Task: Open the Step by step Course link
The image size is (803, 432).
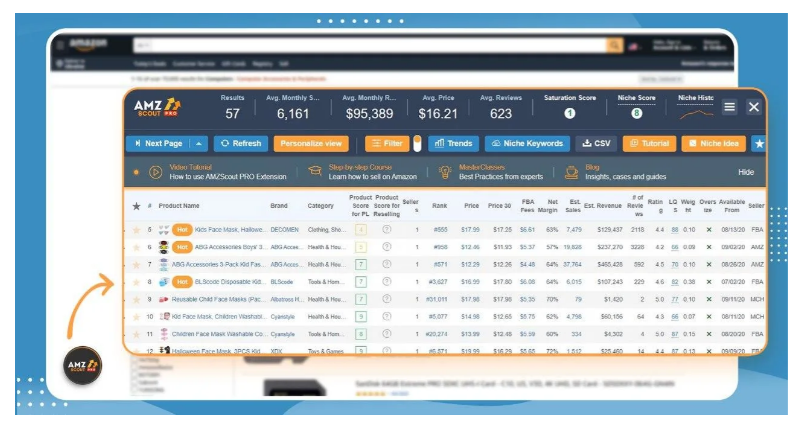Action: 360,167
